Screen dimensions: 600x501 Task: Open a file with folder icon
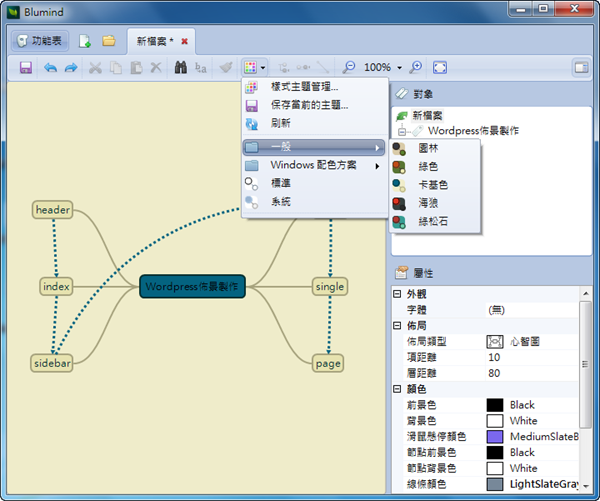[109, 41]
